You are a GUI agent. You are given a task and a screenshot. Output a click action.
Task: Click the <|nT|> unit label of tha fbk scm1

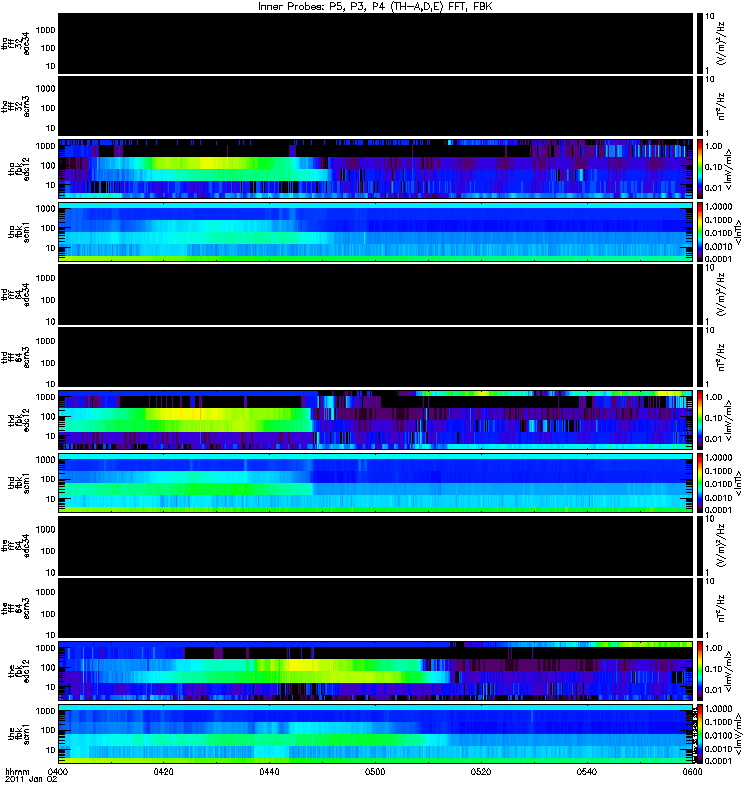pyautogui.click(x=738, y=232)
